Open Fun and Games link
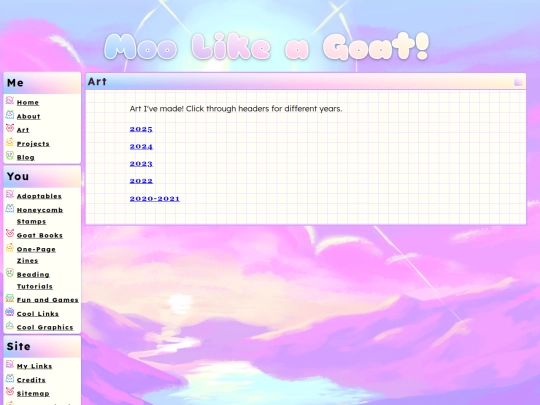The width and height of the screenshot is (540, 405). [48, 300]
